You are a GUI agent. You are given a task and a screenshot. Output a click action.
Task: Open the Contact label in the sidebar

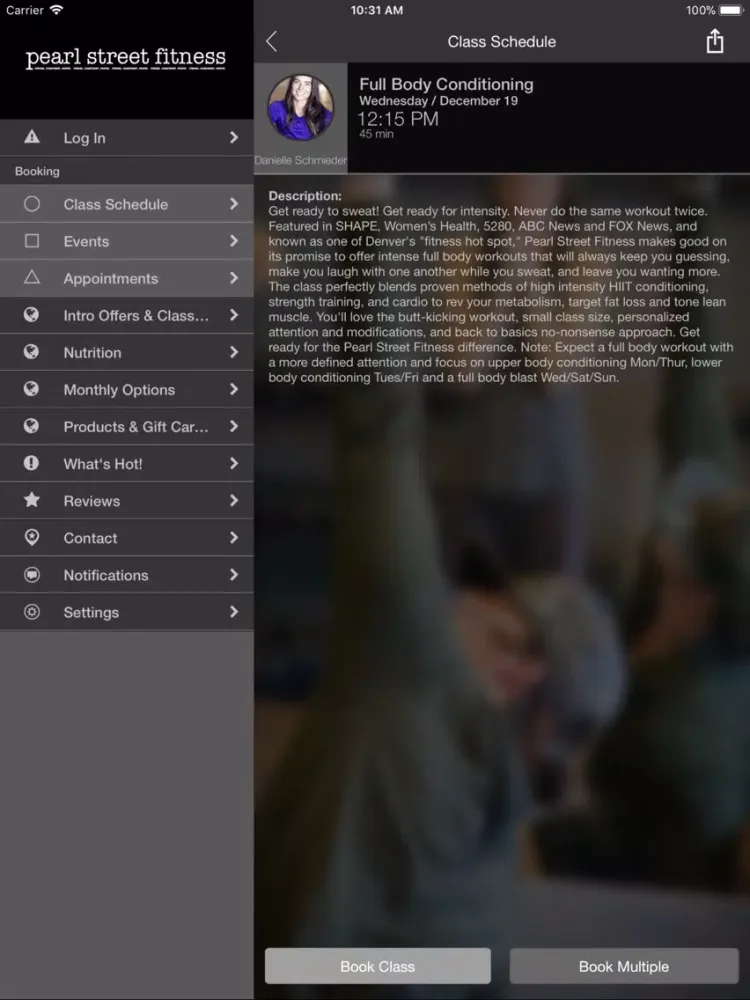[90, 538]
